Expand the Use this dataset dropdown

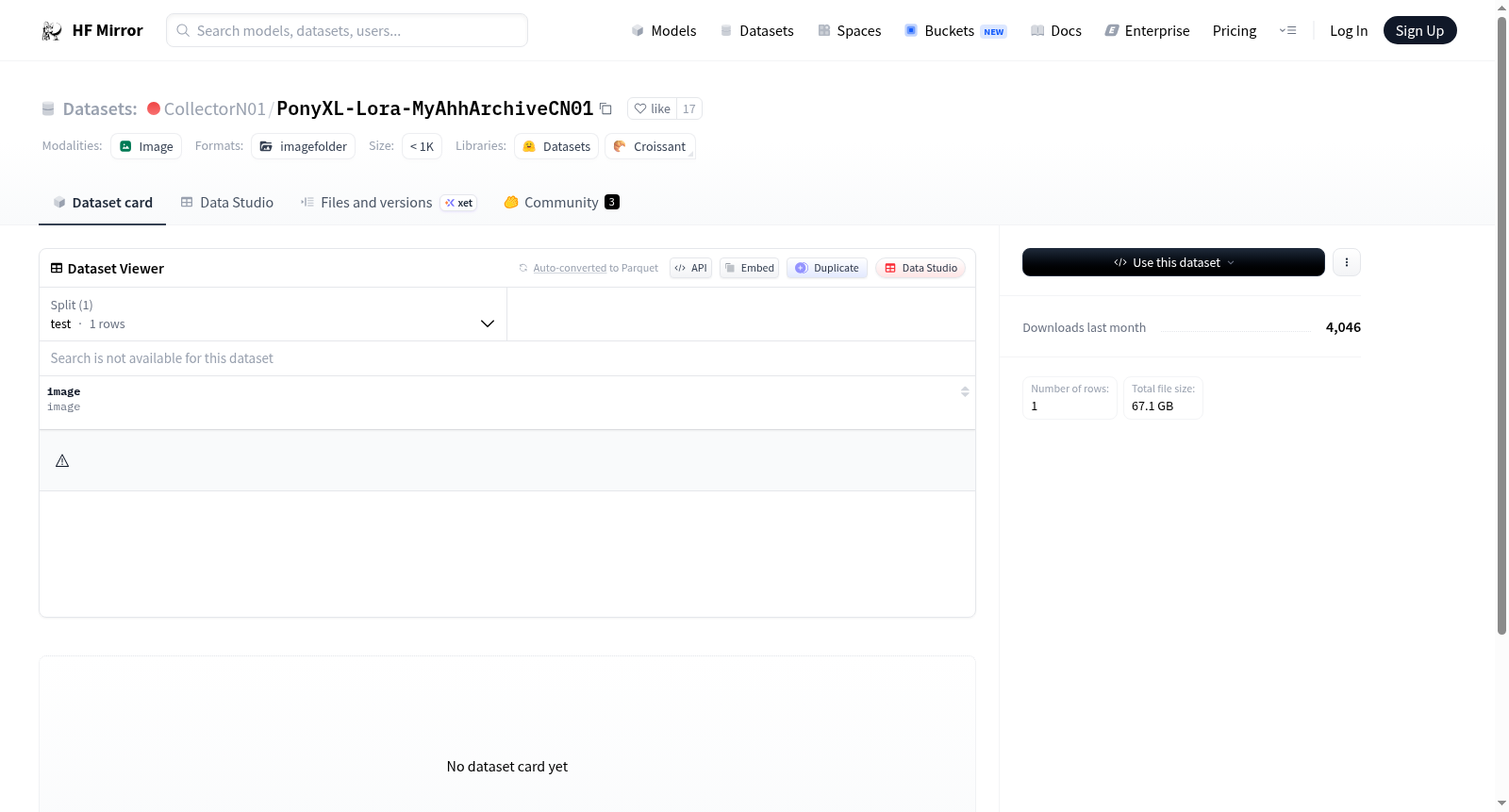coord(1173,262)
